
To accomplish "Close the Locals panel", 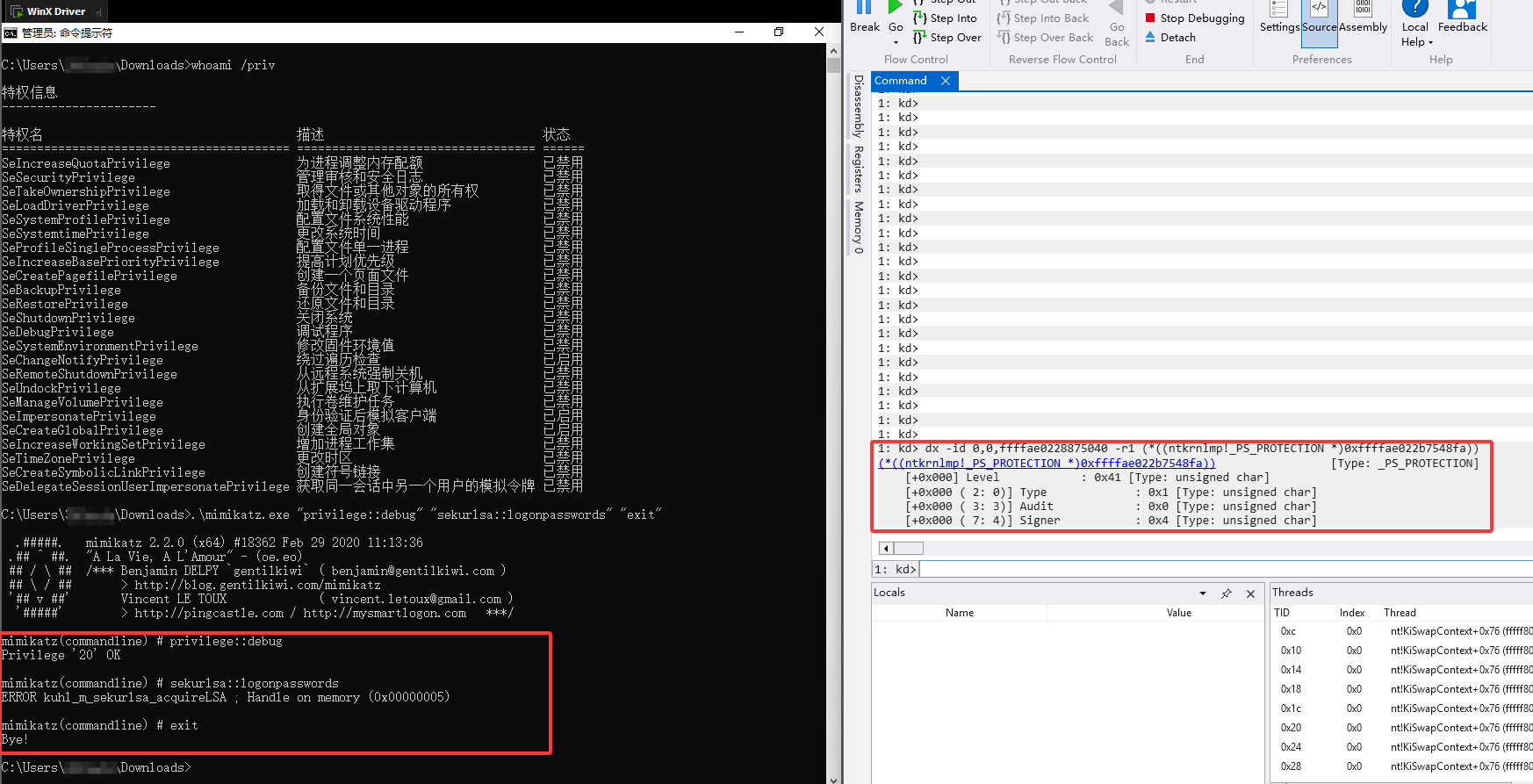I will point(1250,593).
